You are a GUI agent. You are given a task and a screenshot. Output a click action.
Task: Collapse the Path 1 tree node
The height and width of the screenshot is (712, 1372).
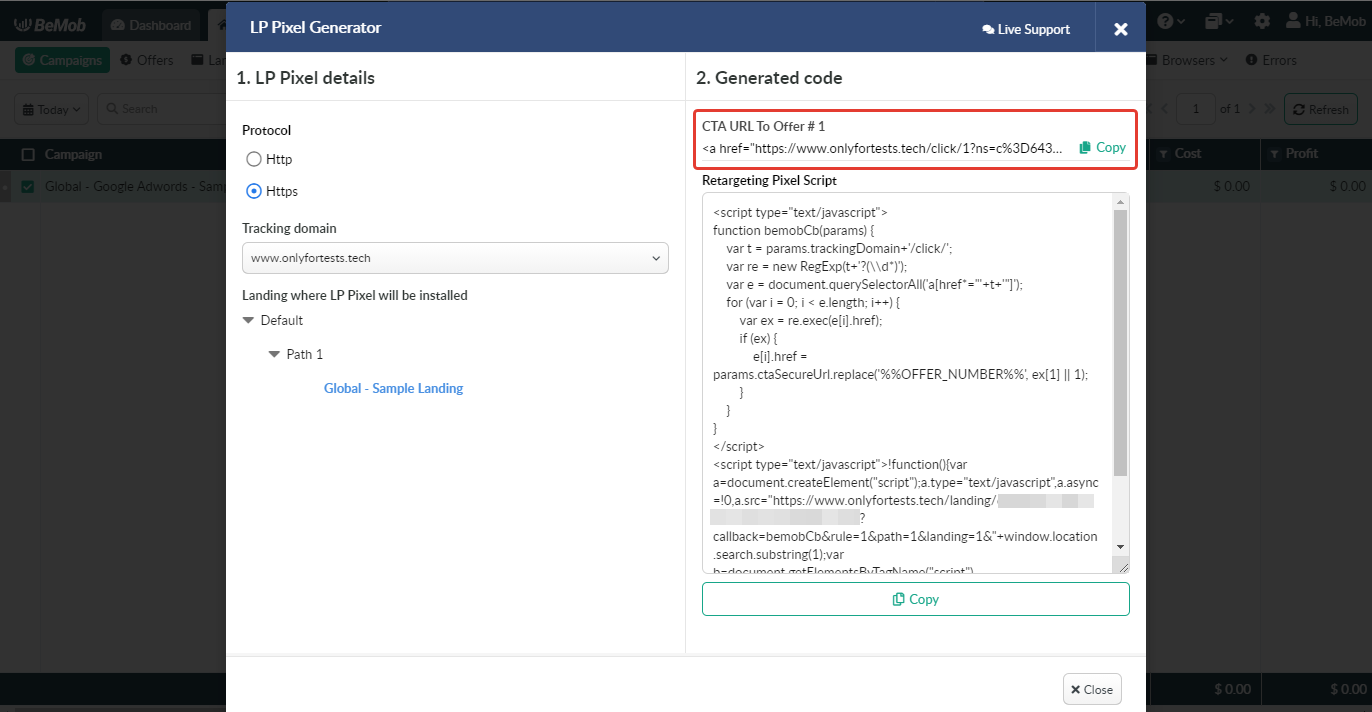click(x=274, y=354)
